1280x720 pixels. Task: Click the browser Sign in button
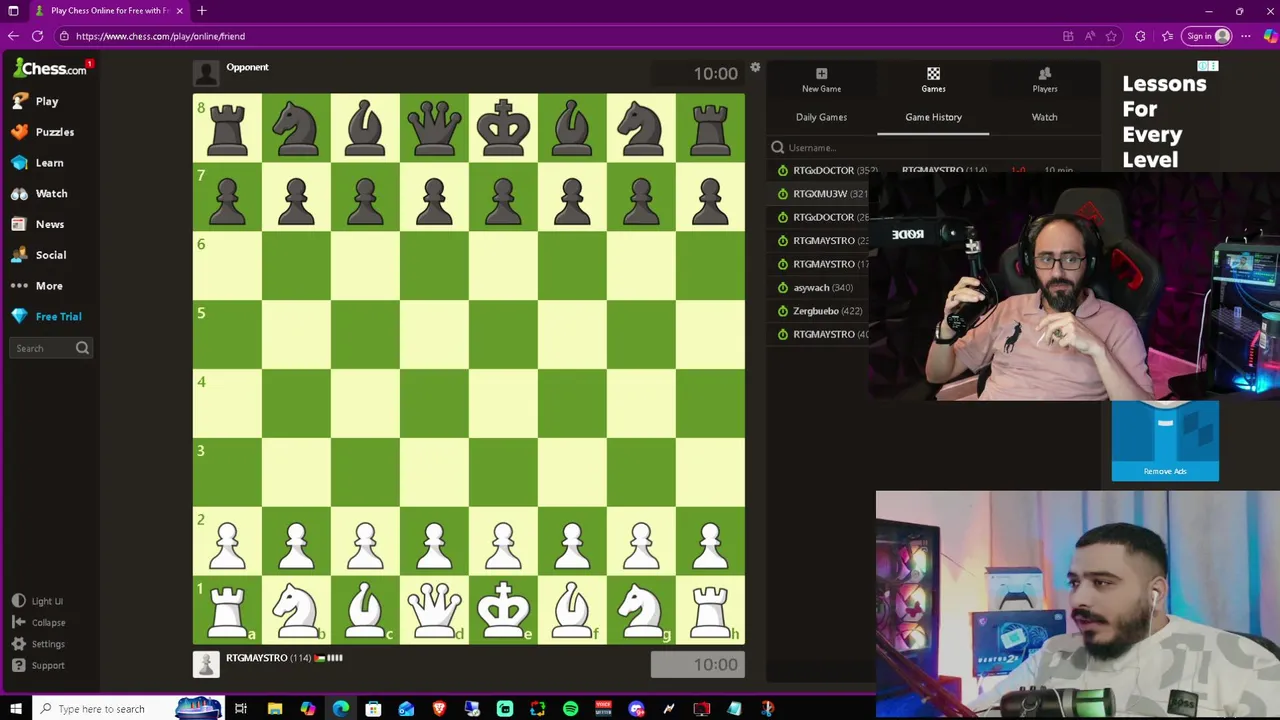click(1208, 36)
